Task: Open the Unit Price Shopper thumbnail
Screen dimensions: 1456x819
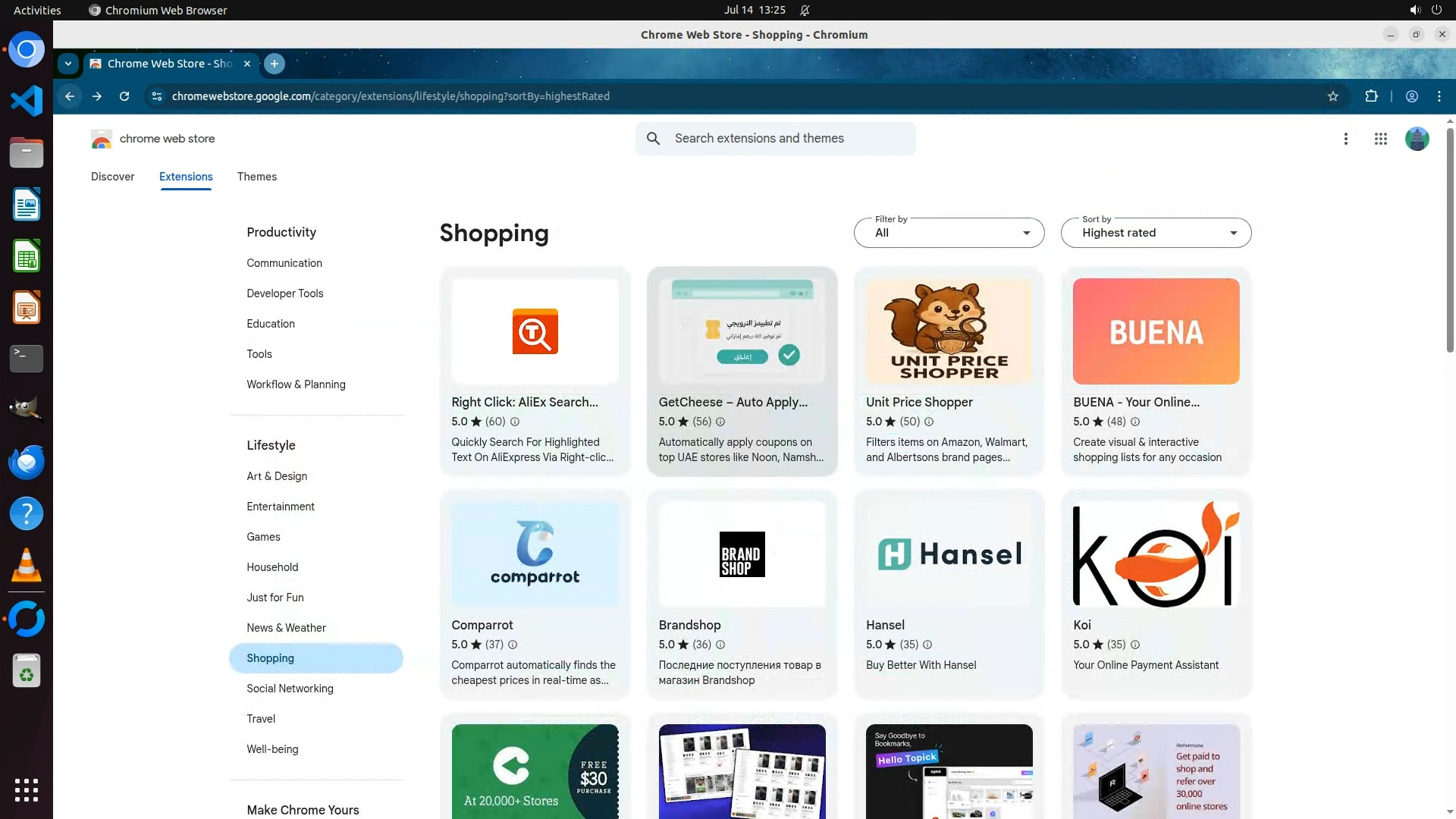Action: point(949,331)
